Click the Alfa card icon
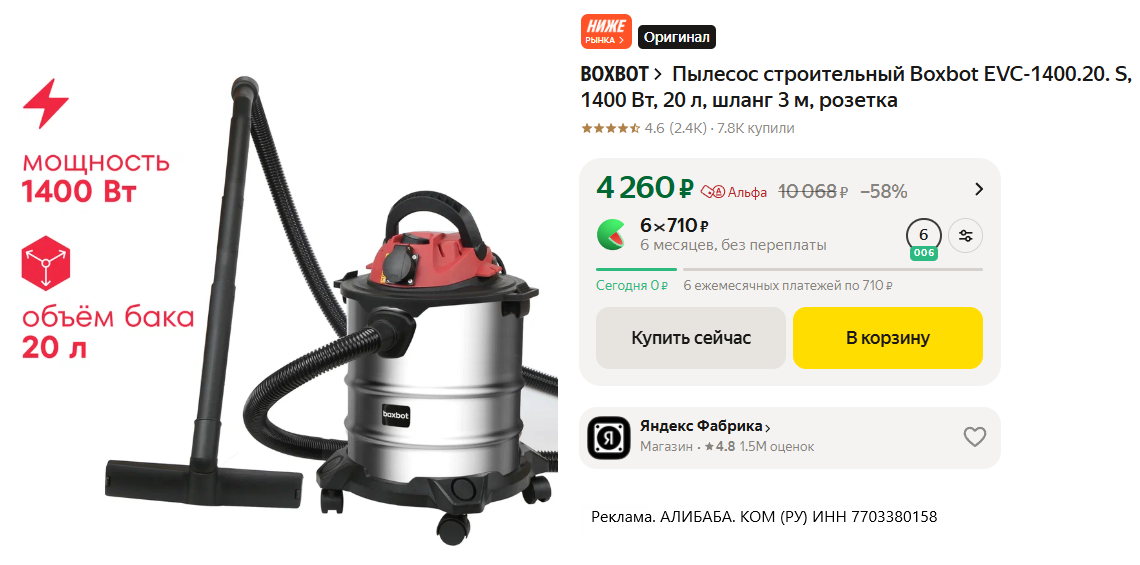The height and width of the screenshot is (565, 1140). [712, 192]
